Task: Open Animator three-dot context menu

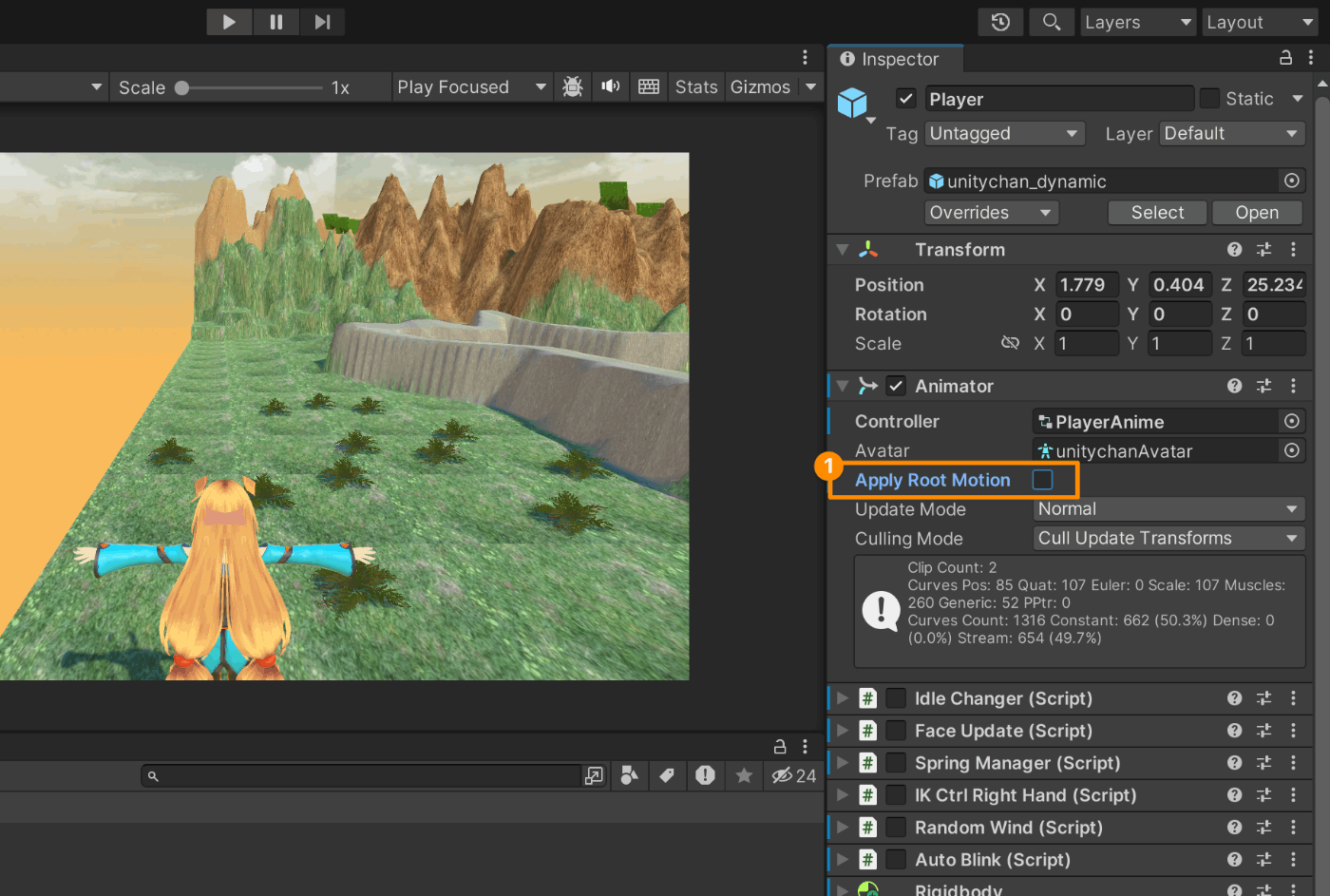Action: pyautogui.click(x=1293, y=386)
